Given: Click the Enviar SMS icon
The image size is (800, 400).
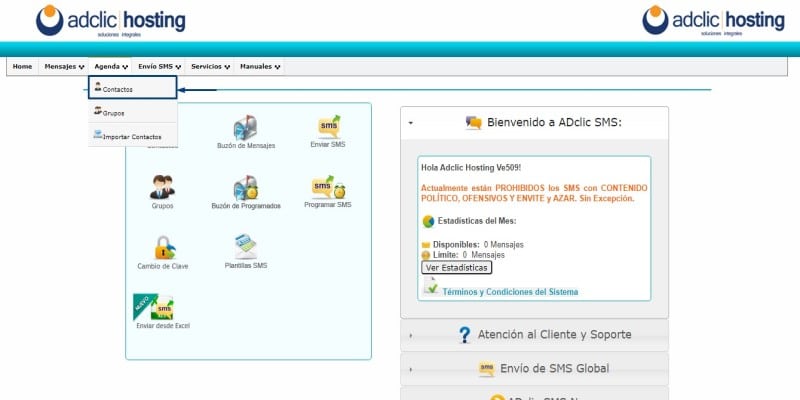Looking at the screenshot, I should coord(329,127).
